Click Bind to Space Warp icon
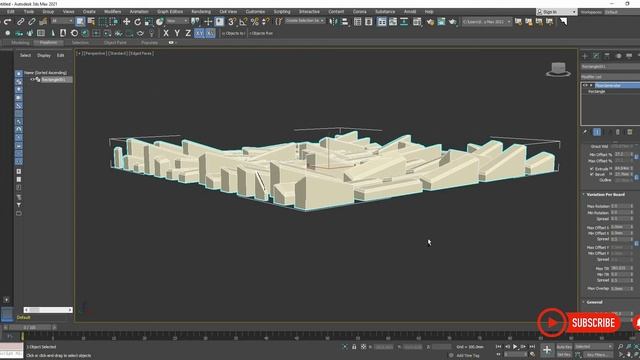 point(43,22)
